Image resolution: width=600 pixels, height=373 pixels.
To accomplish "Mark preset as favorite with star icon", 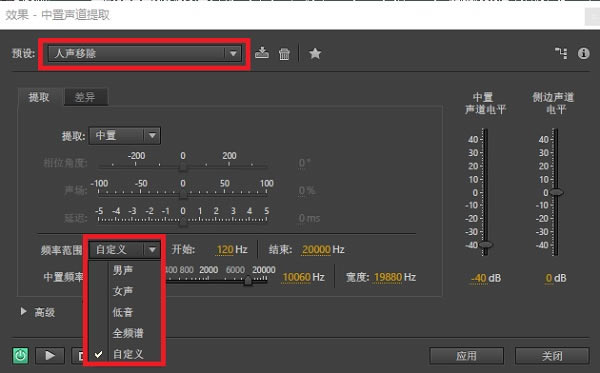I will tap(315, 54).
